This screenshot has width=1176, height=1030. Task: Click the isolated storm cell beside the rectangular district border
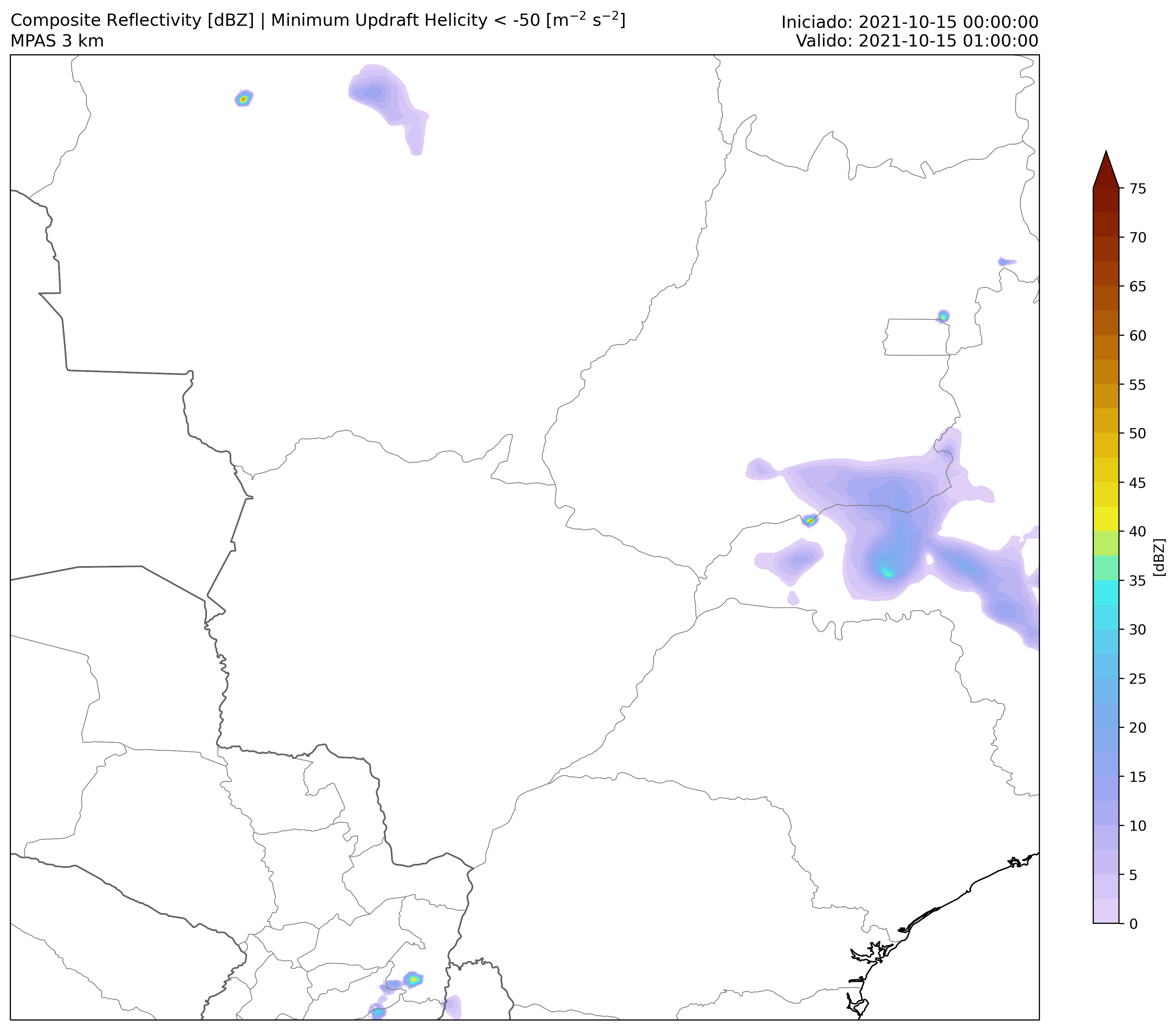943,316
